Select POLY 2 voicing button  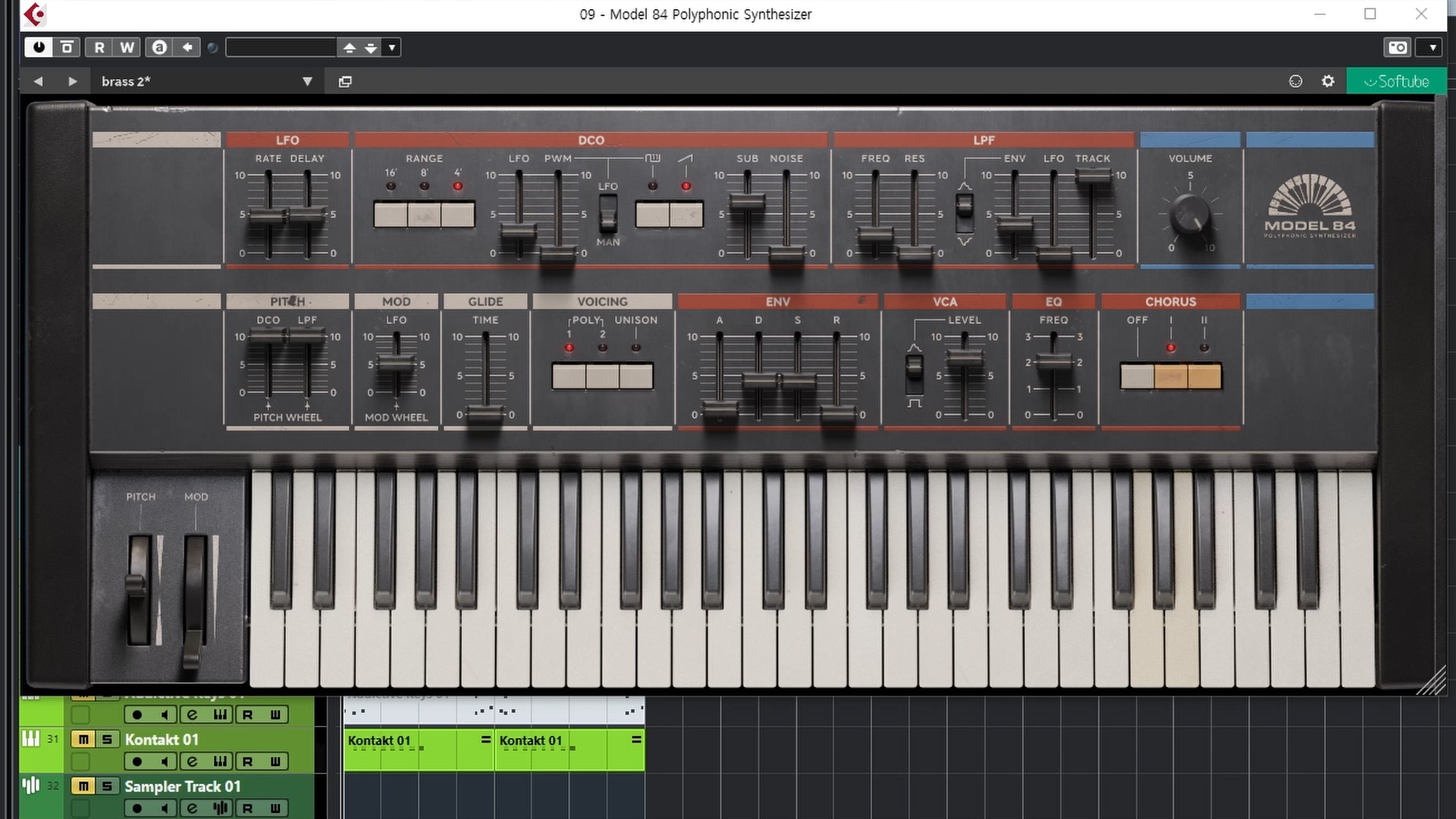[x=602, y=376]
